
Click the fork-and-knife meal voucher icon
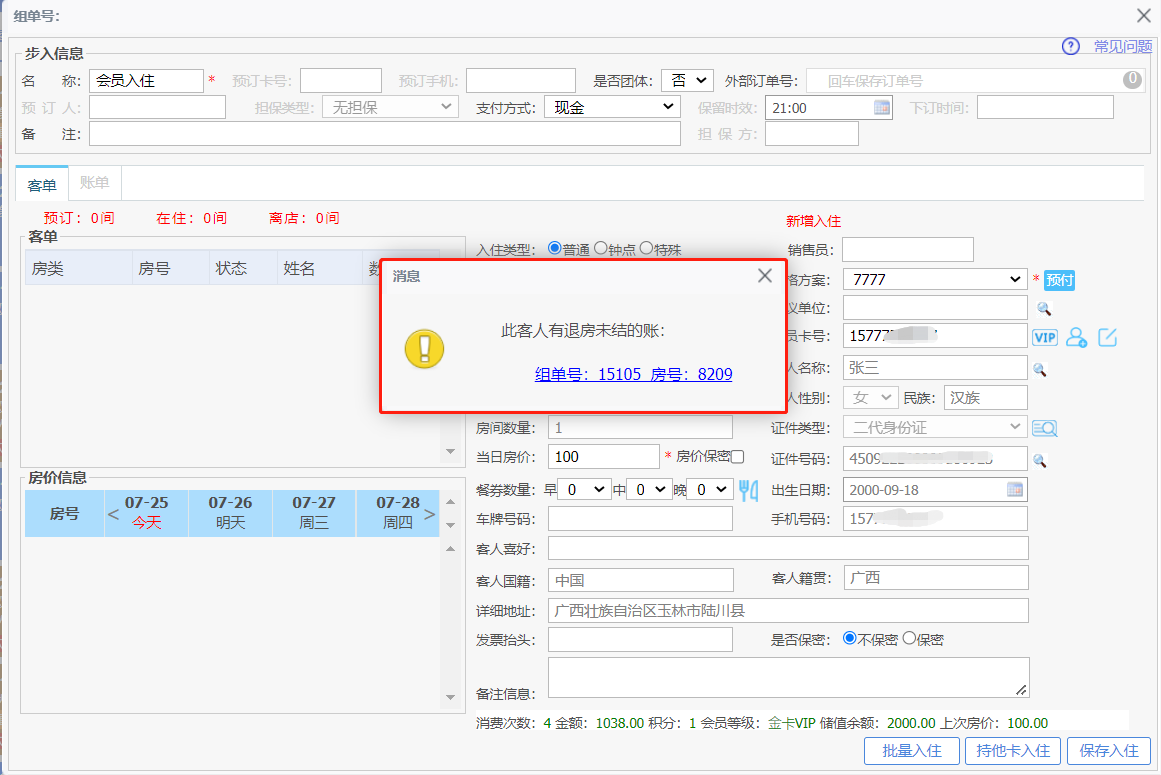(749, 490)
